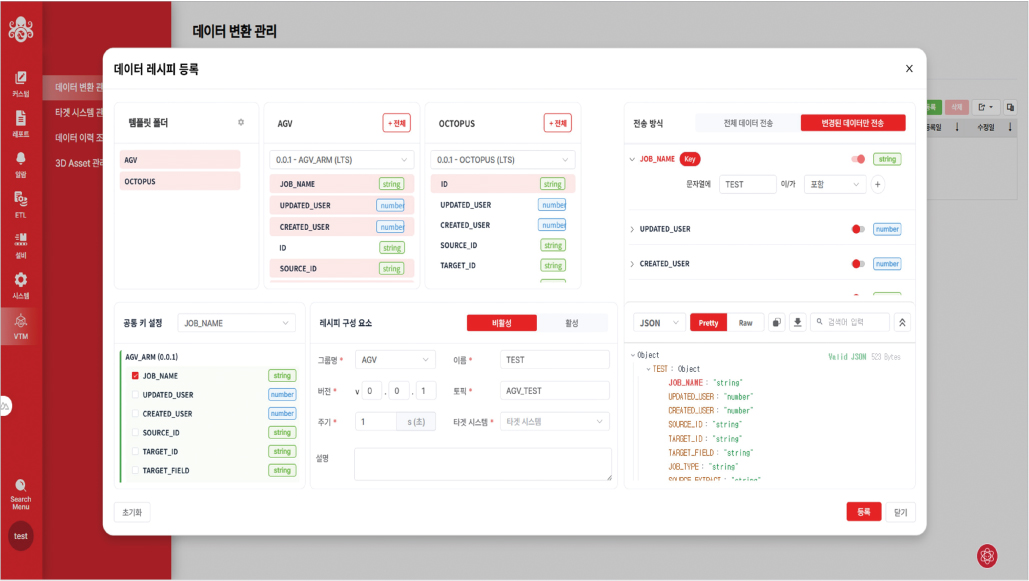Open the AGV version dropdown 0.0.1 - AGV_ARM (LTS)
1029x581 pixels.
point(341,160)
